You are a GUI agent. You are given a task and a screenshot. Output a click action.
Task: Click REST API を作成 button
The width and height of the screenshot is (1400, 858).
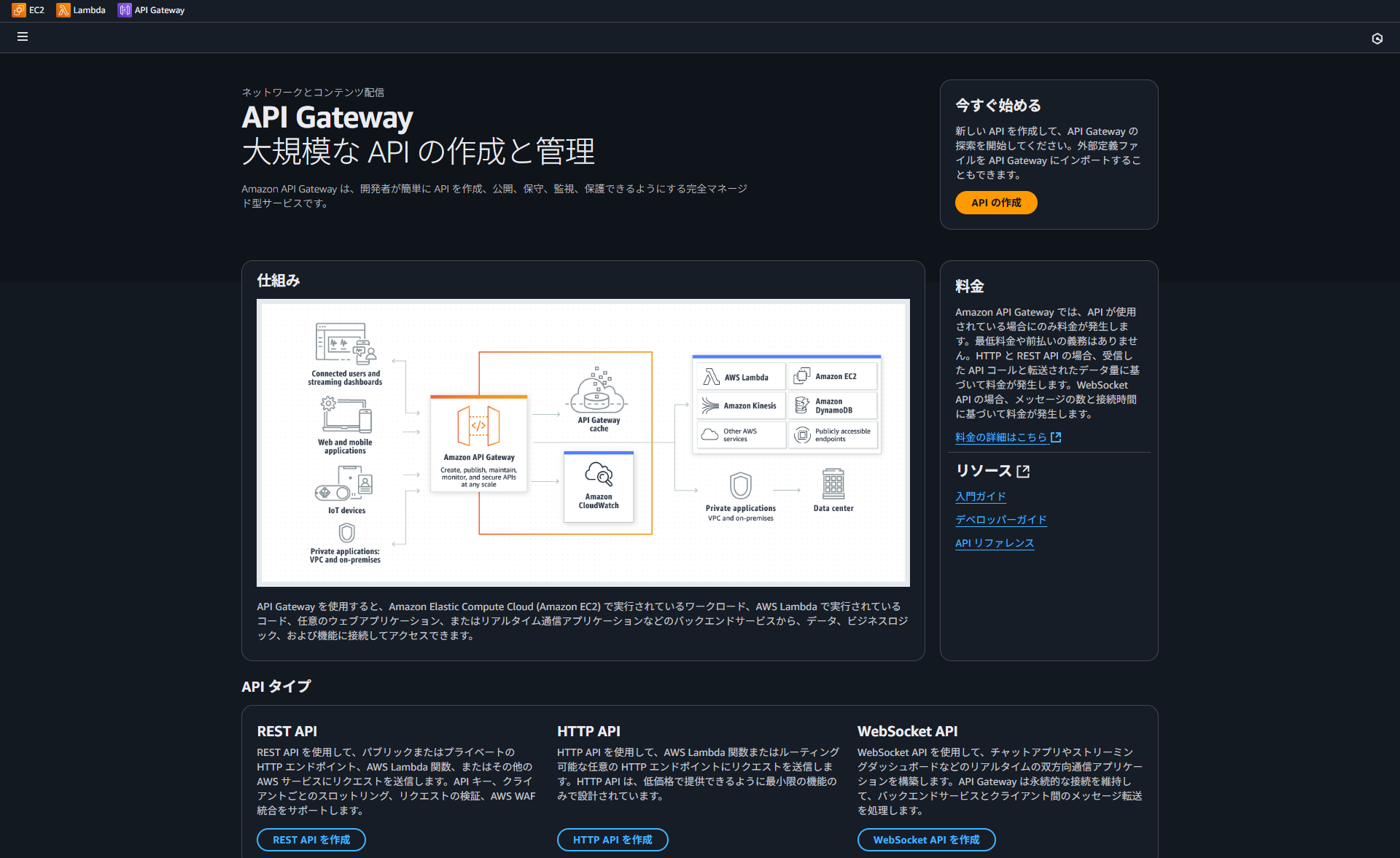tap(311, 840)
